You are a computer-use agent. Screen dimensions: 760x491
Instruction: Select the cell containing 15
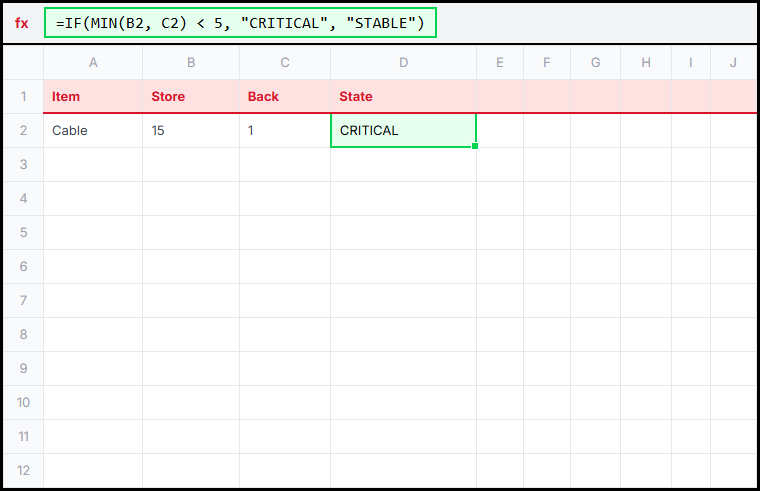click(191, 130)
